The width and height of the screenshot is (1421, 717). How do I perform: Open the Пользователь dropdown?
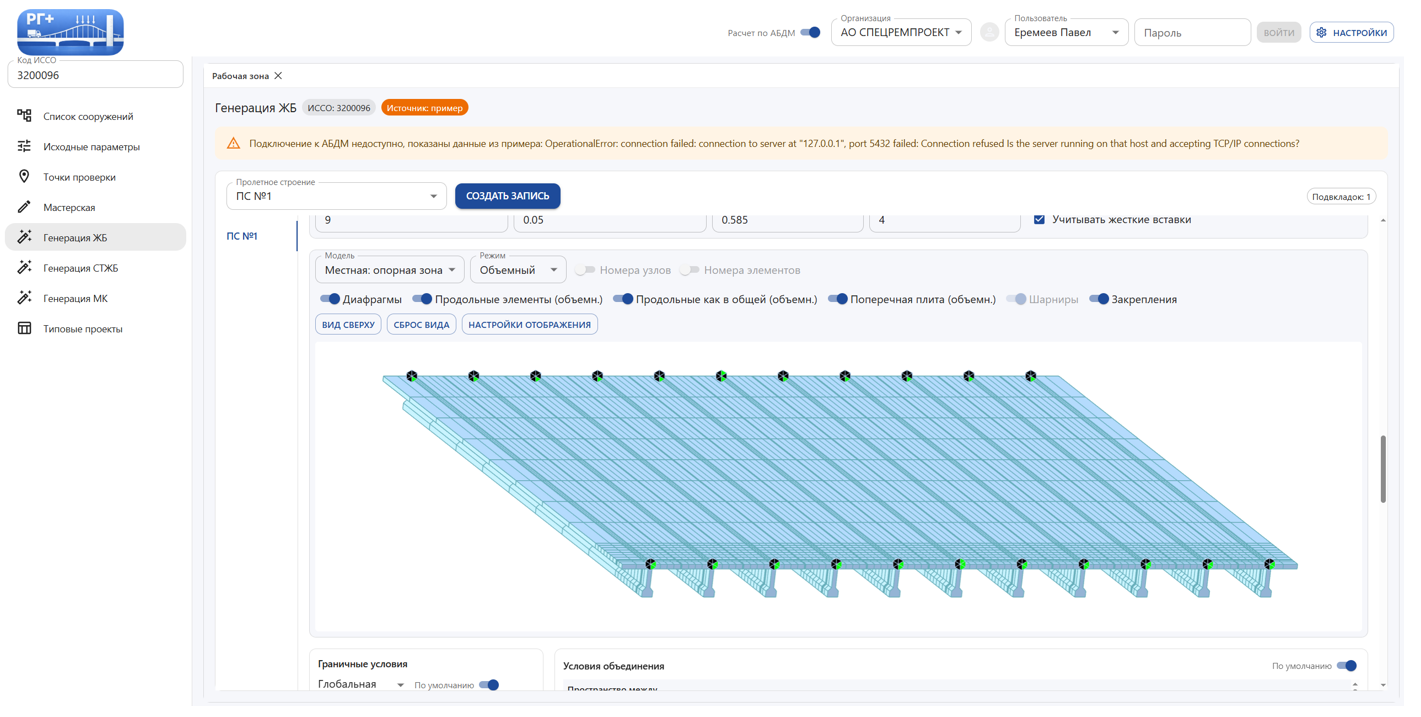click(x=1066, y=32)
